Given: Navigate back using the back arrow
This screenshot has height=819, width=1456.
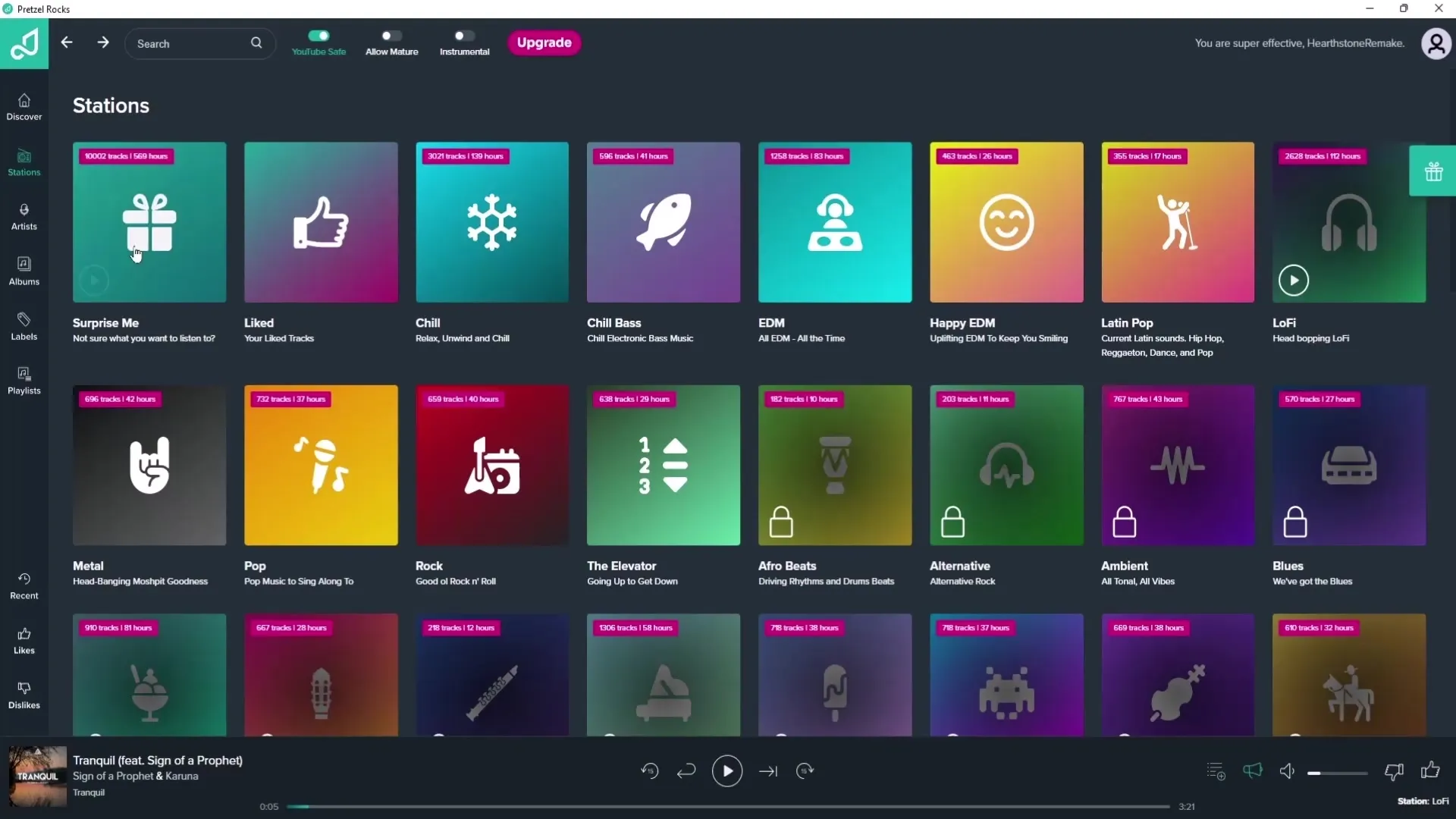Looking at the screenshot, I should click(x=67, y=42).
